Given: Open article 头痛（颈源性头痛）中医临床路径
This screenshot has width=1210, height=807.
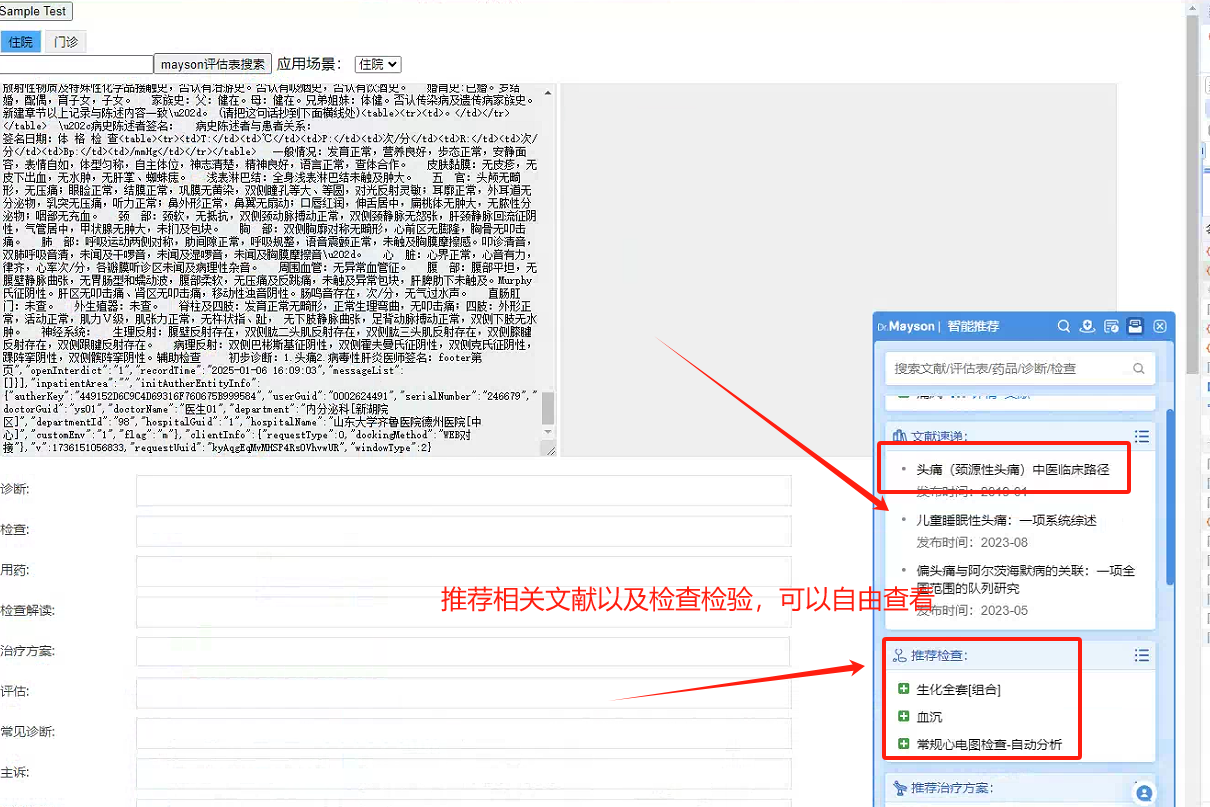Looking at the screenshot, I should (1012, 469).
